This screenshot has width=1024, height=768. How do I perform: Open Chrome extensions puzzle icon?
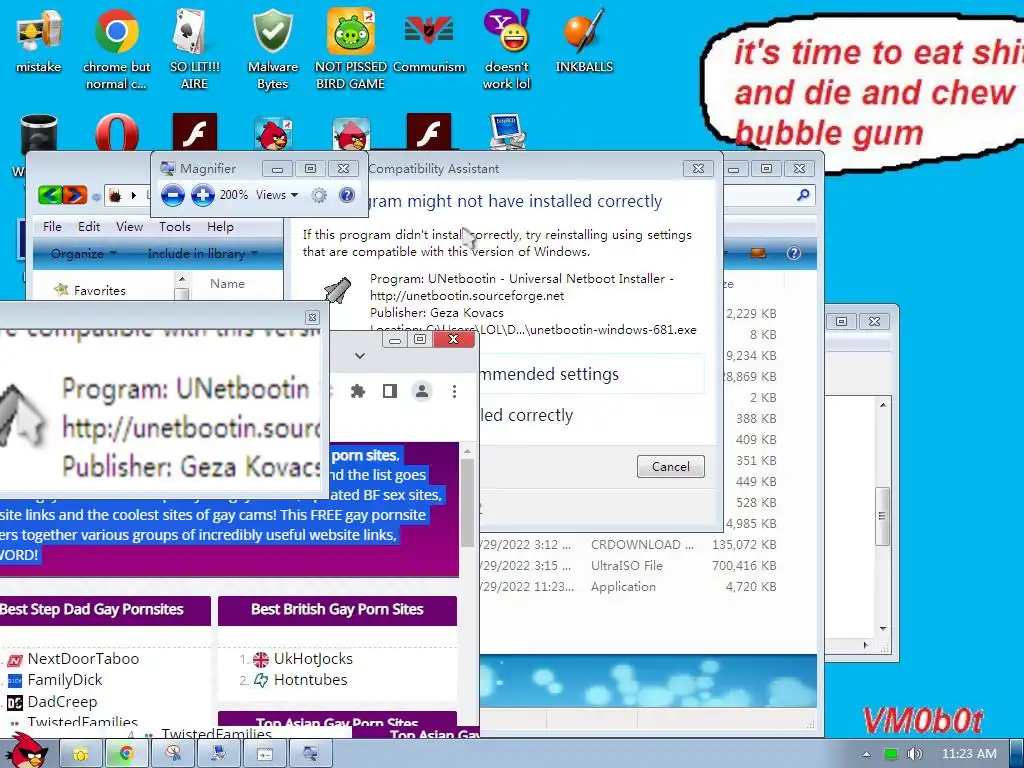point(358,391)
